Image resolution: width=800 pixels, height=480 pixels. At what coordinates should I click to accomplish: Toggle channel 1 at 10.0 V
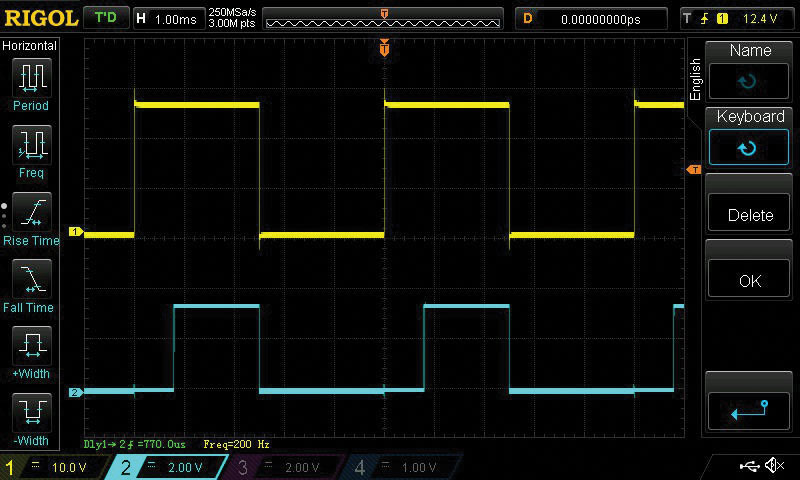pos(55,467)
